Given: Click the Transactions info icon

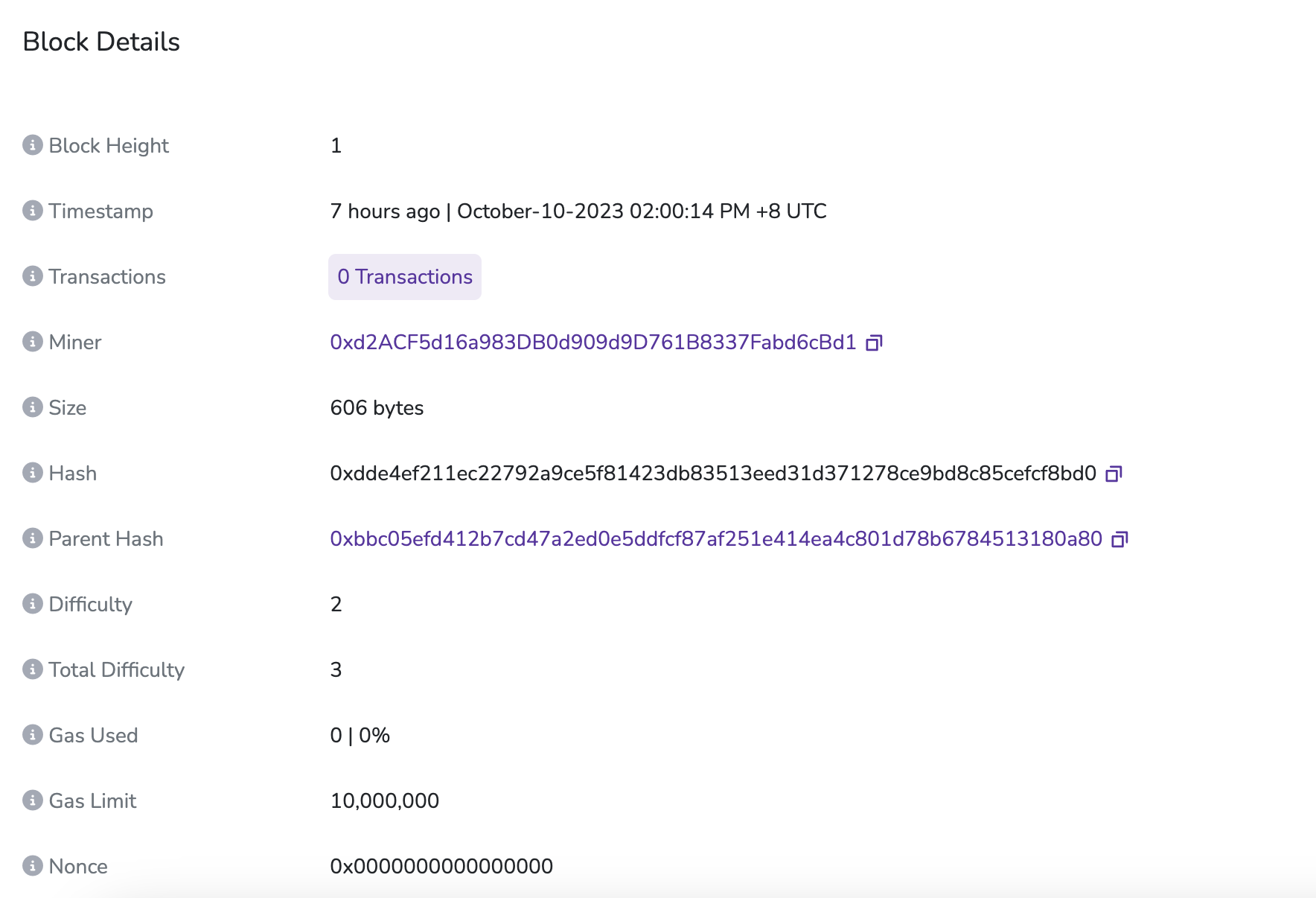Looking at the screenshot, I should [32, 276].
